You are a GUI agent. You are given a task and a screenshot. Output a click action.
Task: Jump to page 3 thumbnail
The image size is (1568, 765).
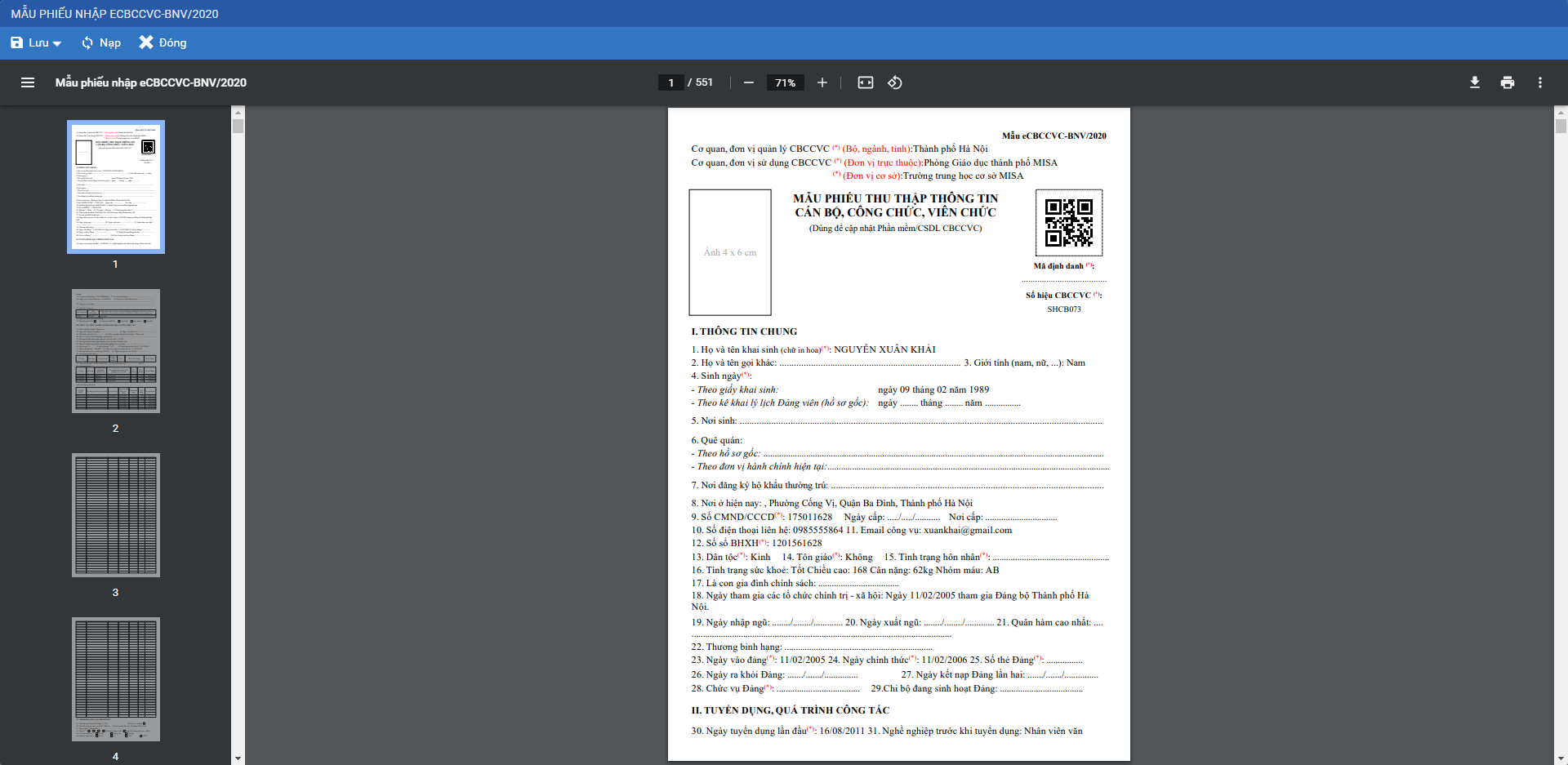coord(116,515)
